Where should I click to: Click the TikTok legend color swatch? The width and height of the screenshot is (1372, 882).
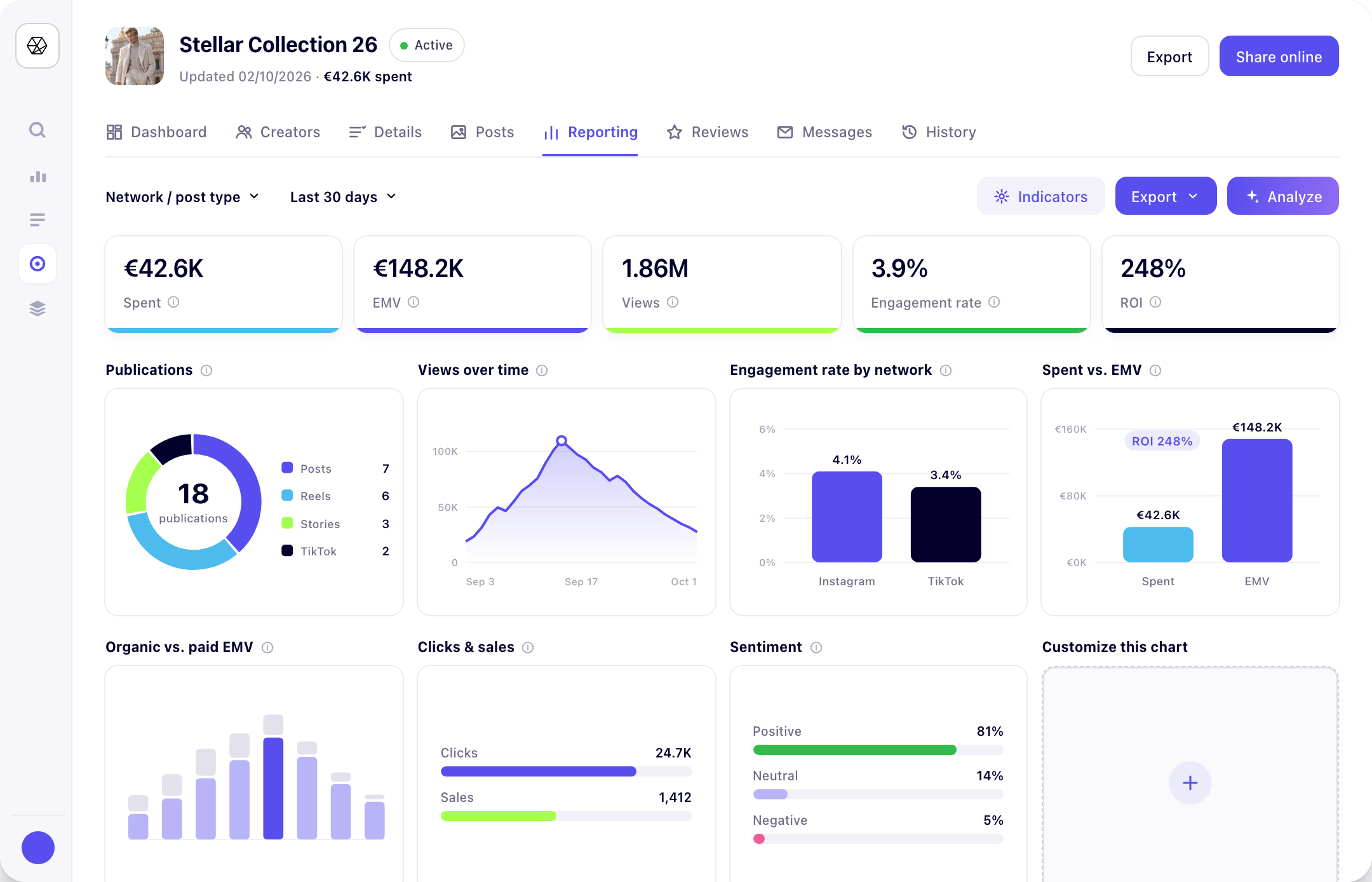pyautogui.click(x=287, y=550)
